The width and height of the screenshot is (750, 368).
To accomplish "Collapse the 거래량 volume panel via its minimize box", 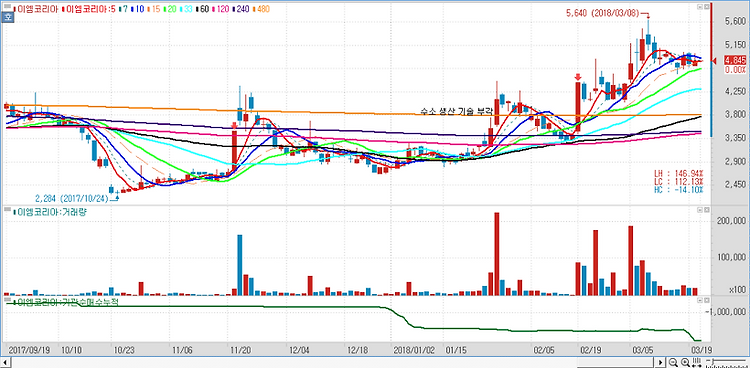I will click(x=700, y=210).
